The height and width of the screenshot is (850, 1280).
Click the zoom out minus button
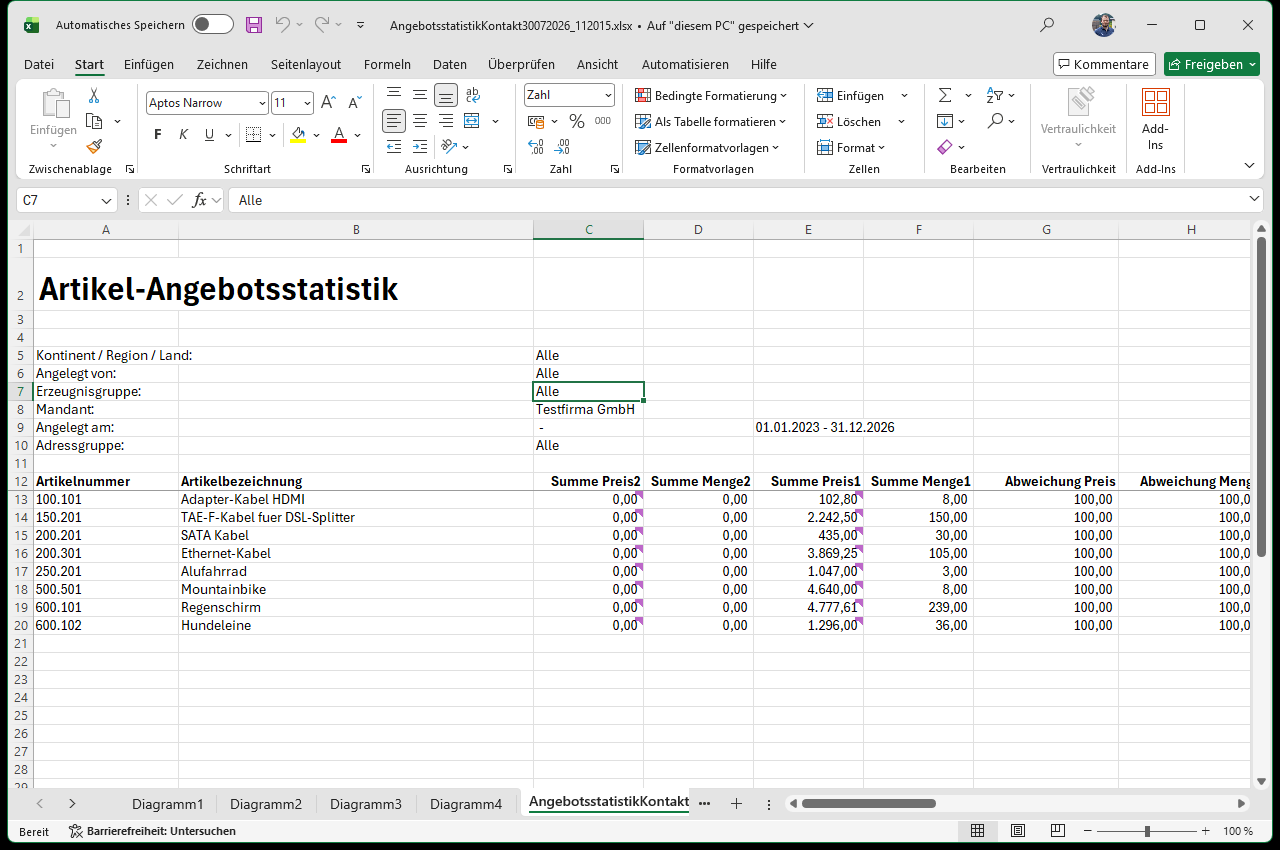[1088, 831]
